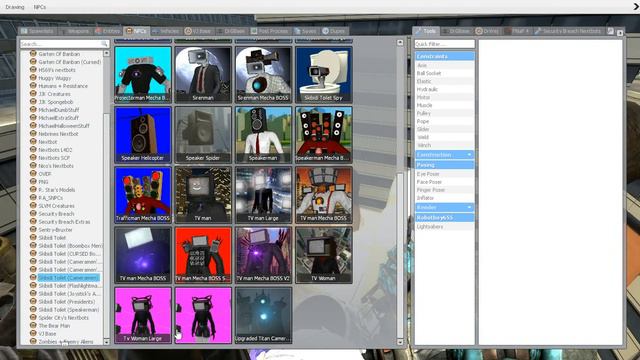Spawn the Skibidi Toilet Spy NPC
The width and height of the screenshot is (640, 360).
324,74
